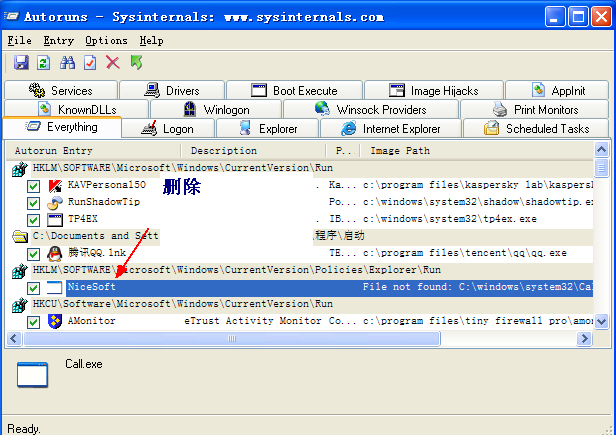Image resolution: width=616 pixels, height=435 pixels.
Task: Click the P... publisher column header
Action: [x=343, y=151]
